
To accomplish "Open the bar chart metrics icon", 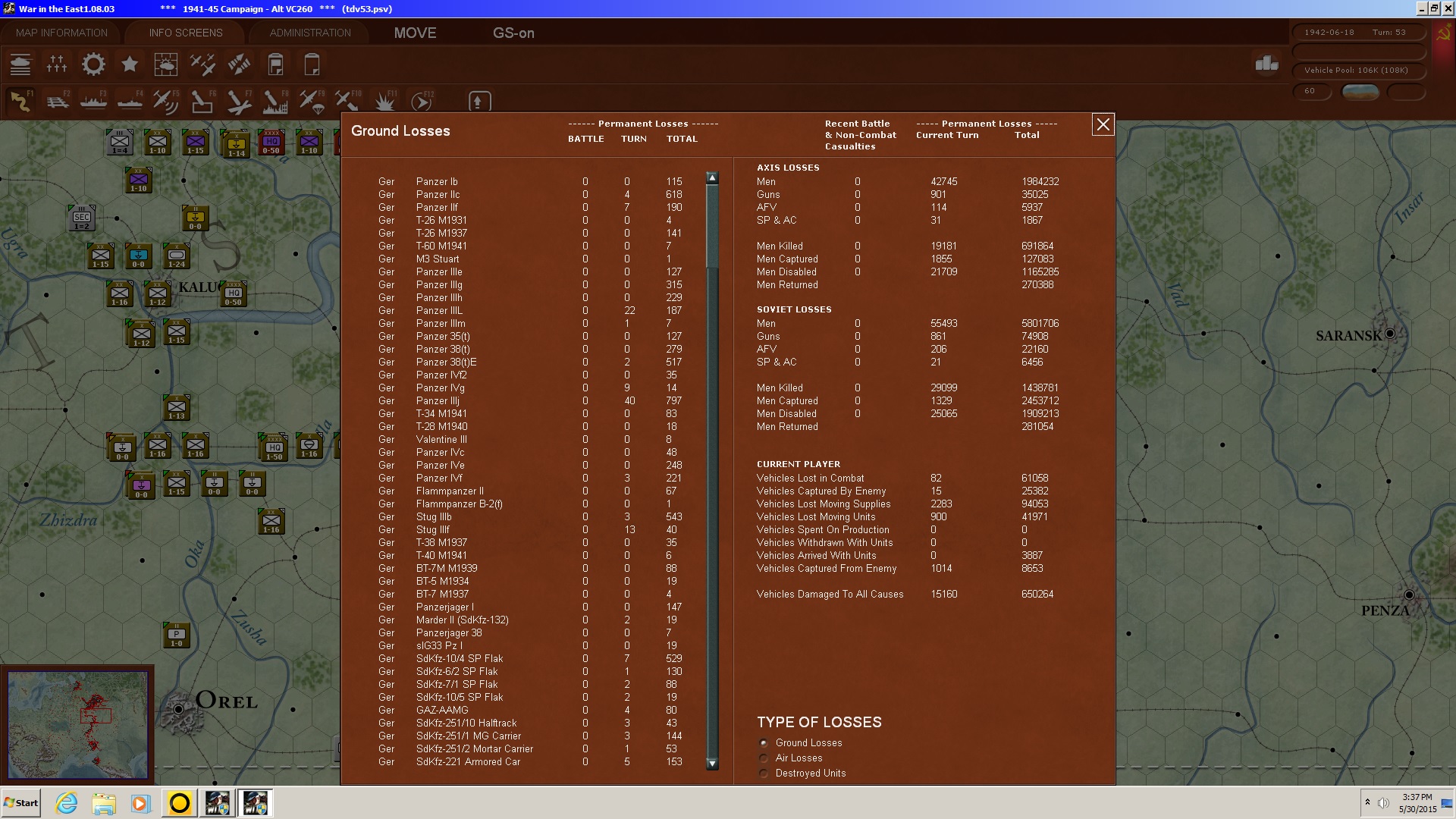I will click(x=1266, y=64).
